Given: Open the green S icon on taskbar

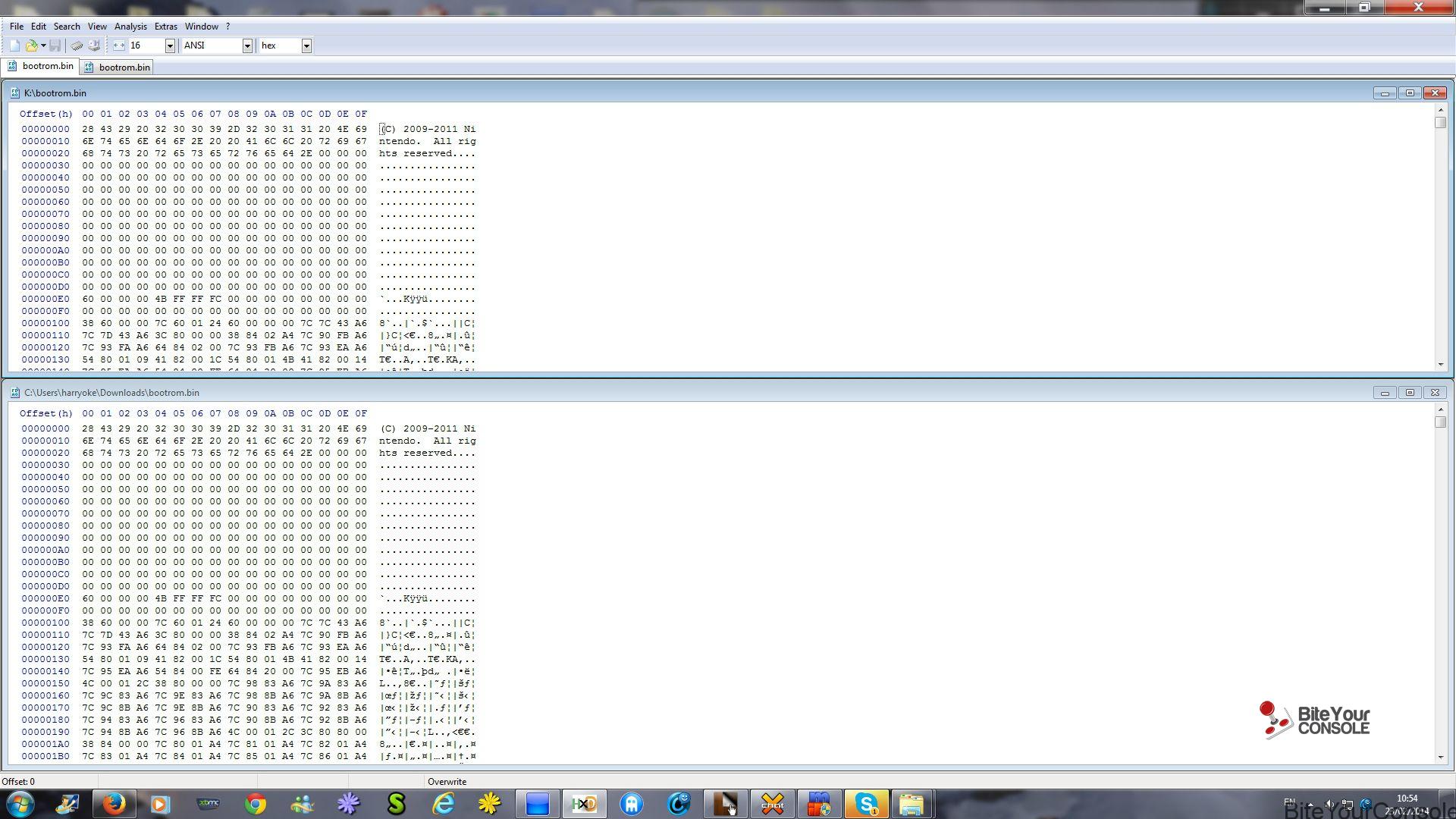Looking at the screenshot, I should click(x=396, y=804).
